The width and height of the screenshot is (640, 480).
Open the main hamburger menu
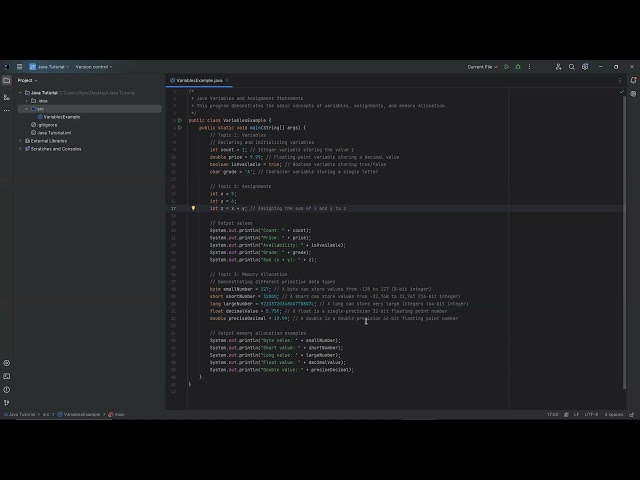point(19,67)
